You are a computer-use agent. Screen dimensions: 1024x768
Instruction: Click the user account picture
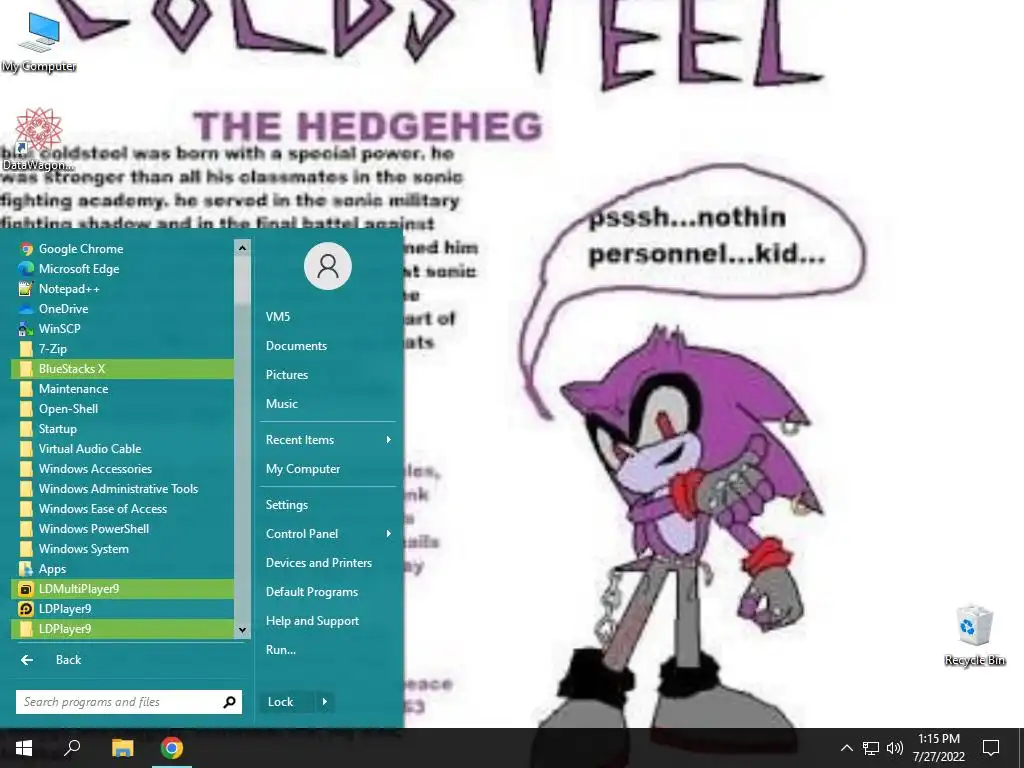click(328, 266)
